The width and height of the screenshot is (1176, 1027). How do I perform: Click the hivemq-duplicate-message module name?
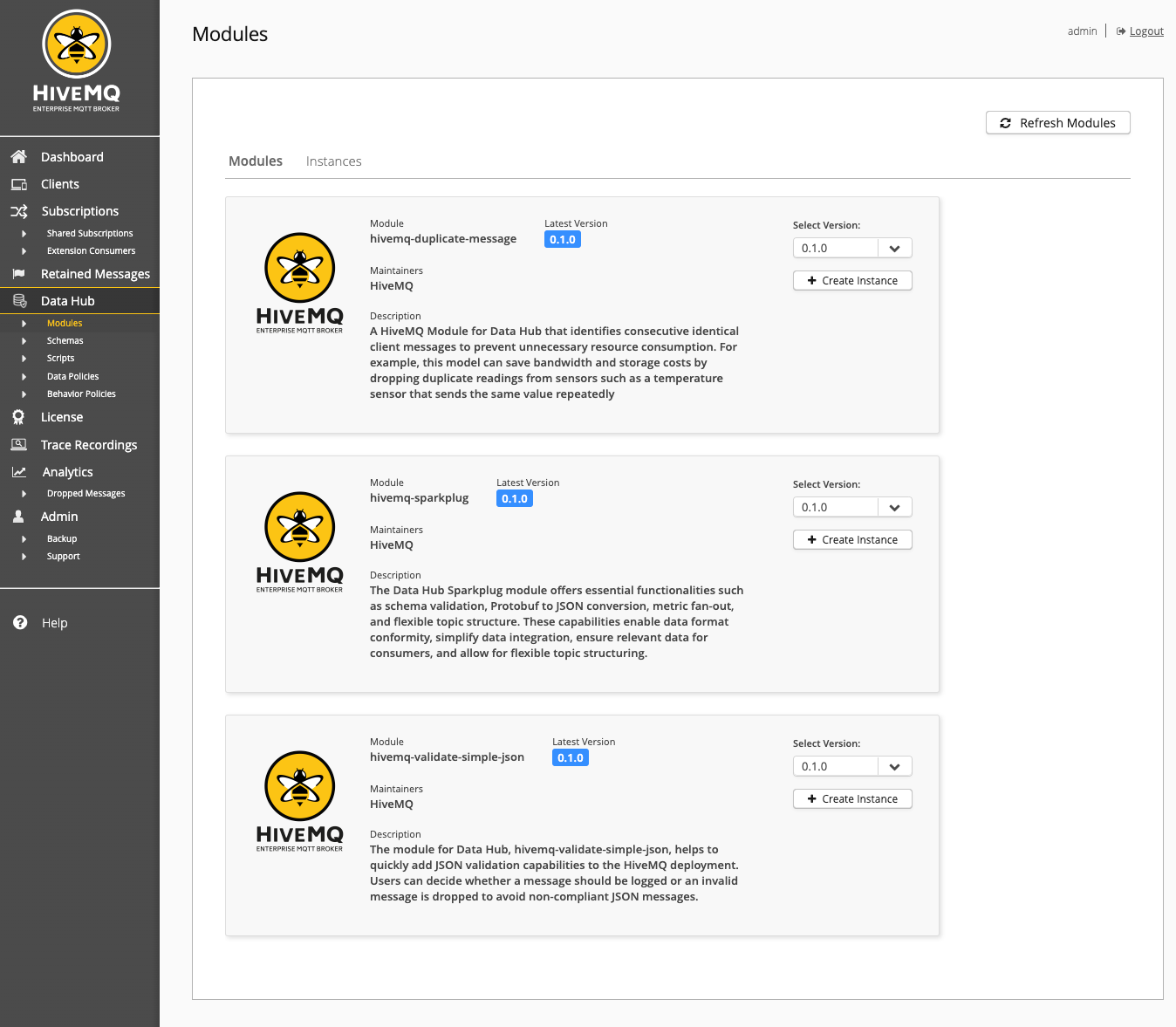pyautogui.click(x=443, y=239)
